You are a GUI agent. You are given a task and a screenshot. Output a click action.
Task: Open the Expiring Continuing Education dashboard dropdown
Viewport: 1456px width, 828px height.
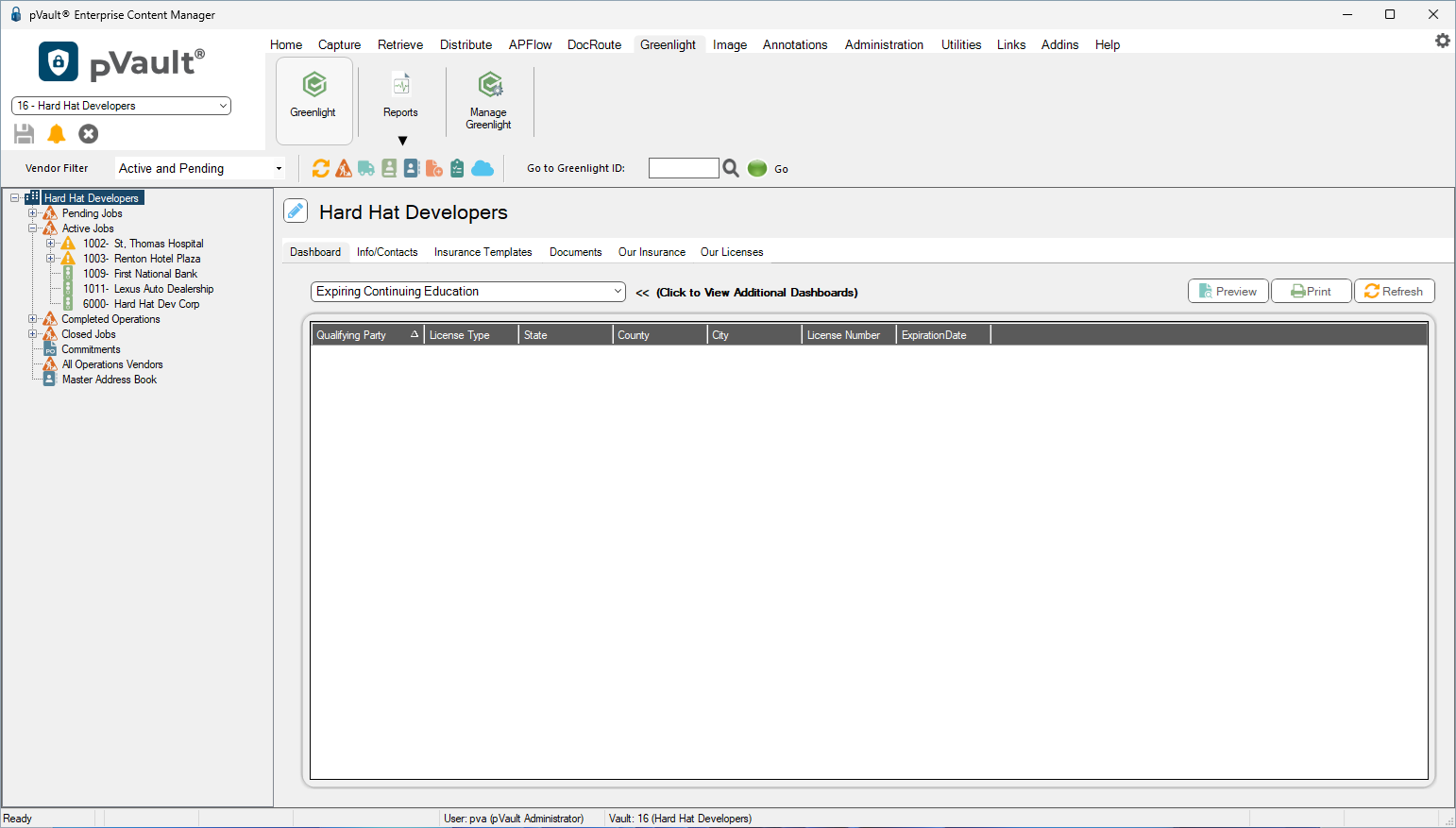pyautogui.click(x=468, y=292)
